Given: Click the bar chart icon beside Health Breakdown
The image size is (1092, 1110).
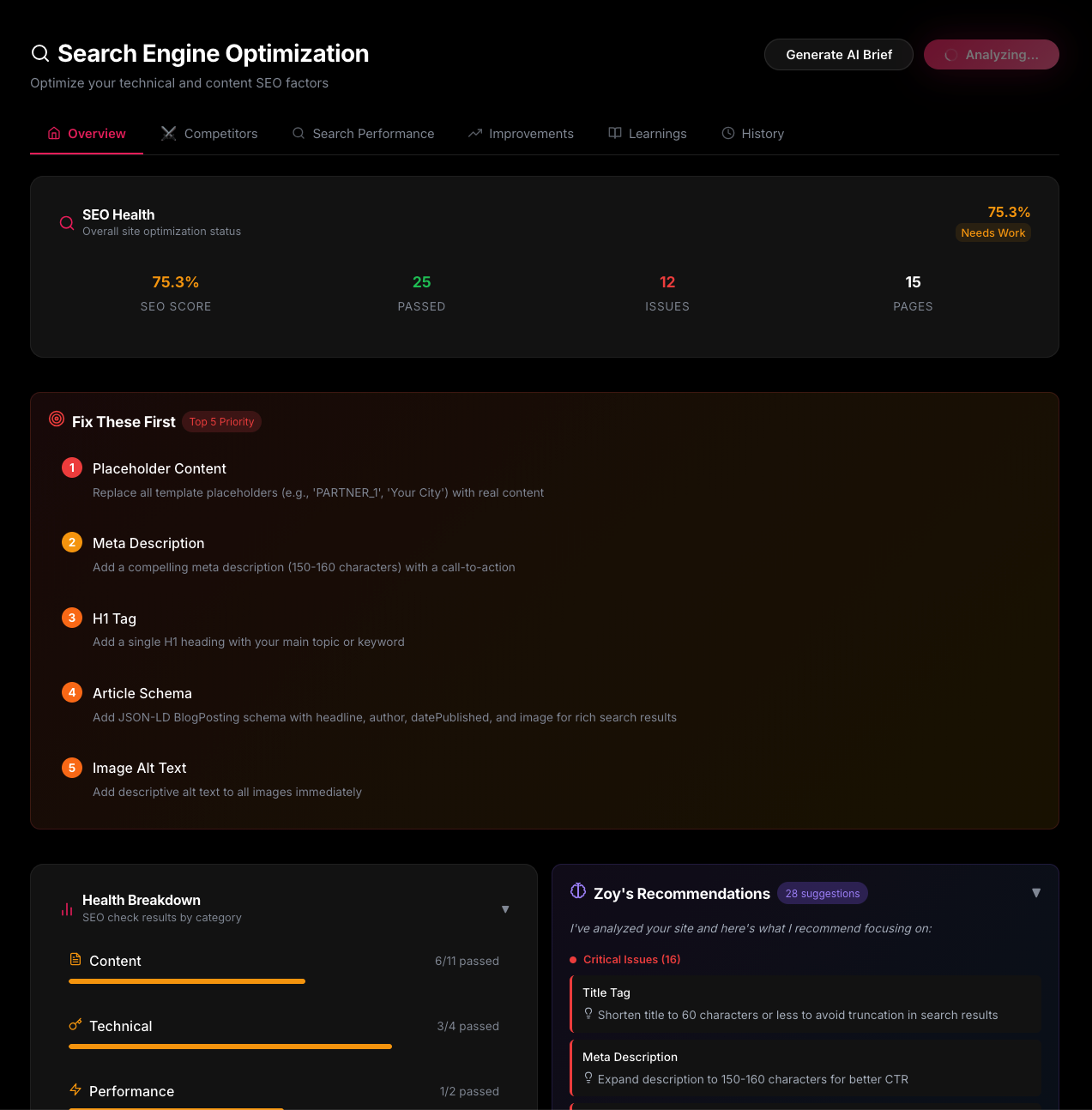Looking at the screenshot, I should 67,908.
